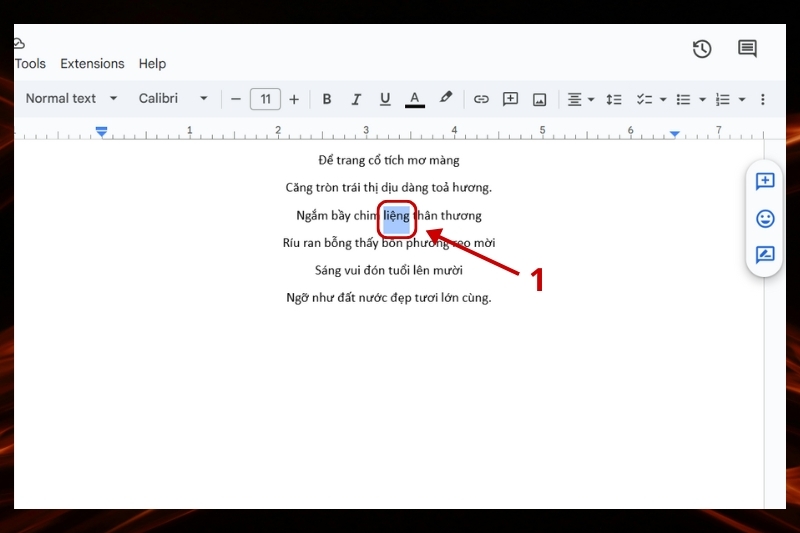Open the Calibri font dropdown

173,98
